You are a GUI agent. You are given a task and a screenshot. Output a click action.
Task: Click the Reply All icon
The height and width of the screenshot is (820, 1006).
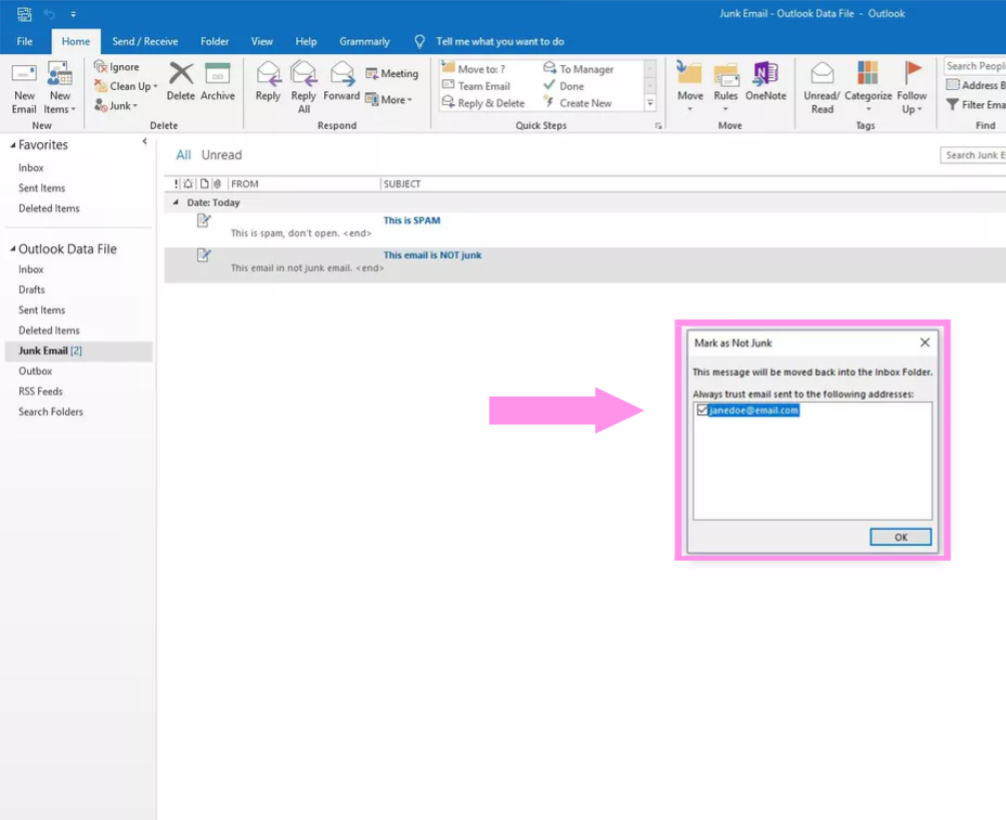(x=303, y=75)
